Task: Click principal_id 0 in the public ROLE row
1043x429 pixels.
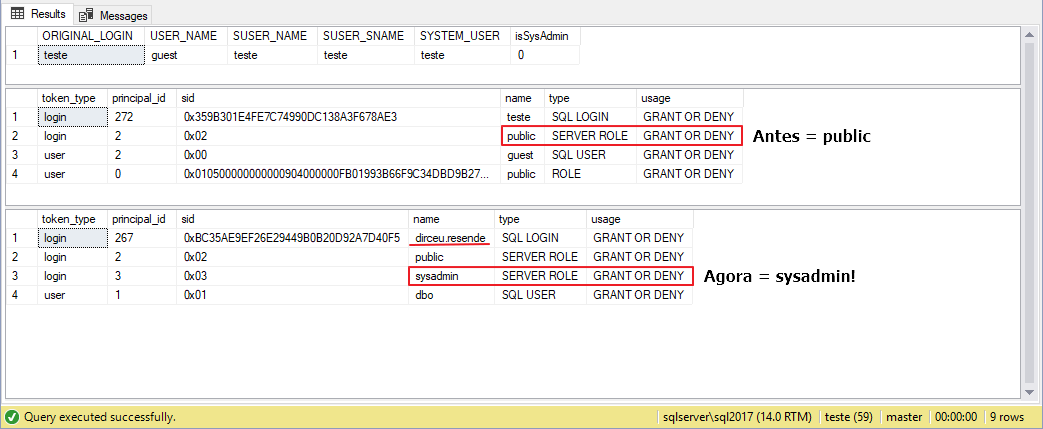Action: point(143,174)
